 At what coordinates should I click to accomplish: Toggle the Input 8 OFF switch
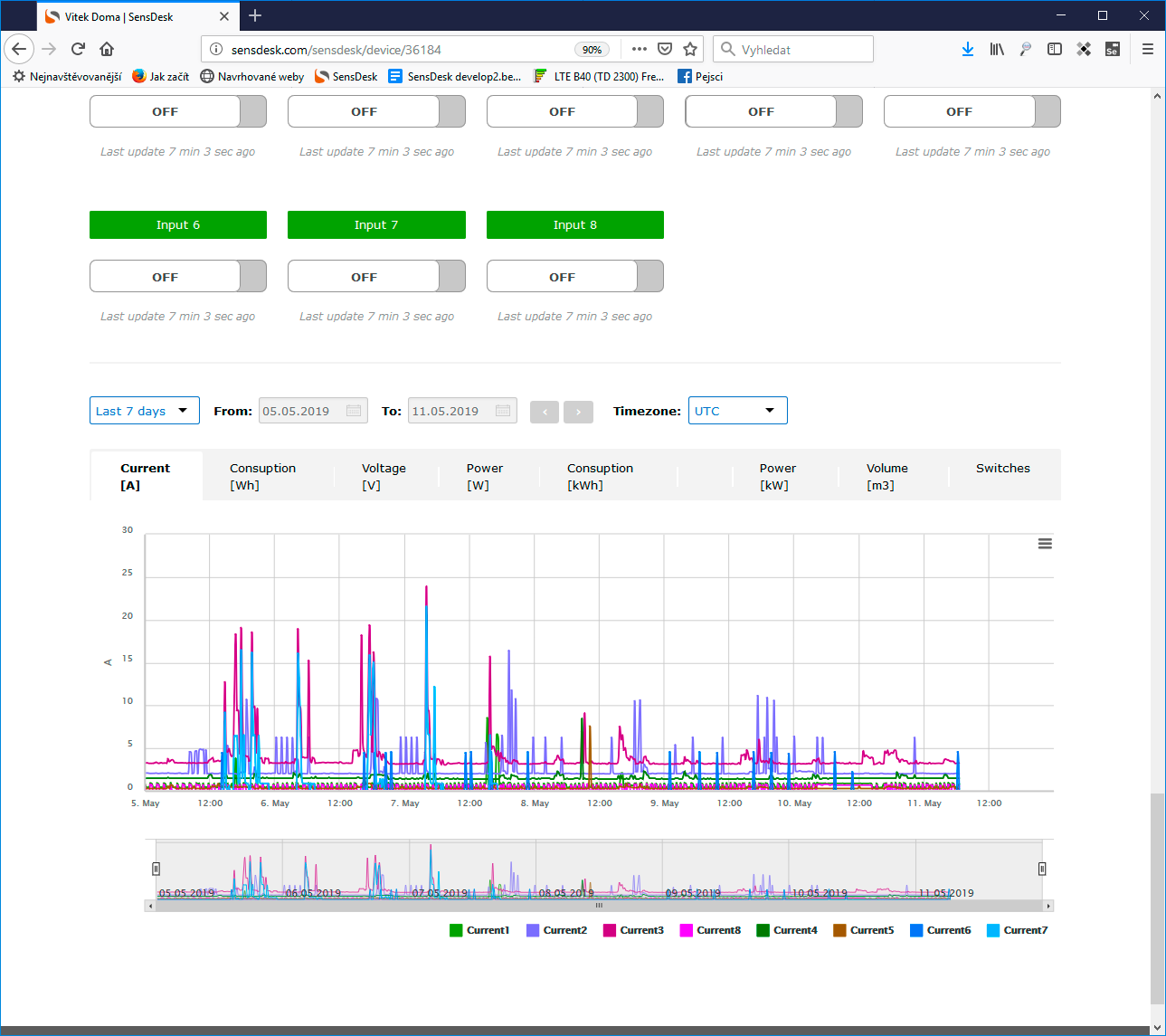(575, 277)
